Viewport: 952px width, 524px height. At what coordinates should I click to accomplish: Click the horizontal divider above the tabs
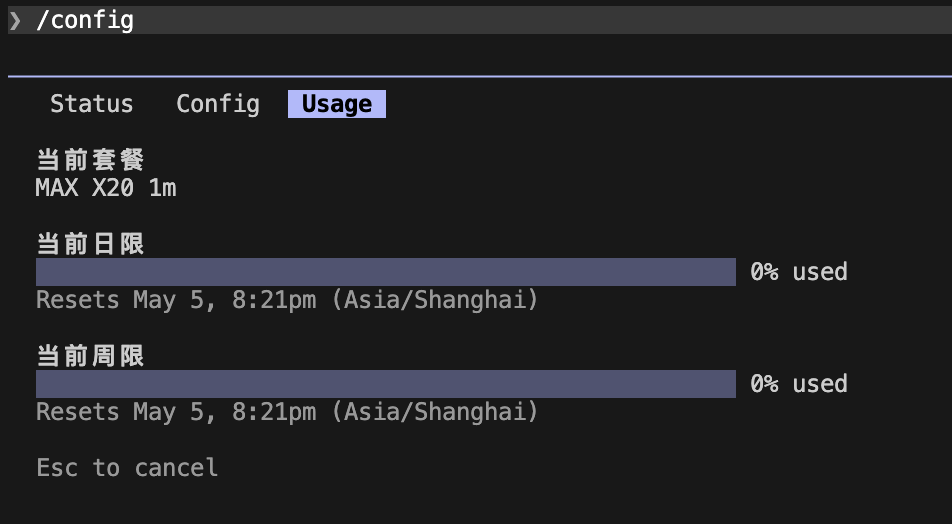point(480,77)
